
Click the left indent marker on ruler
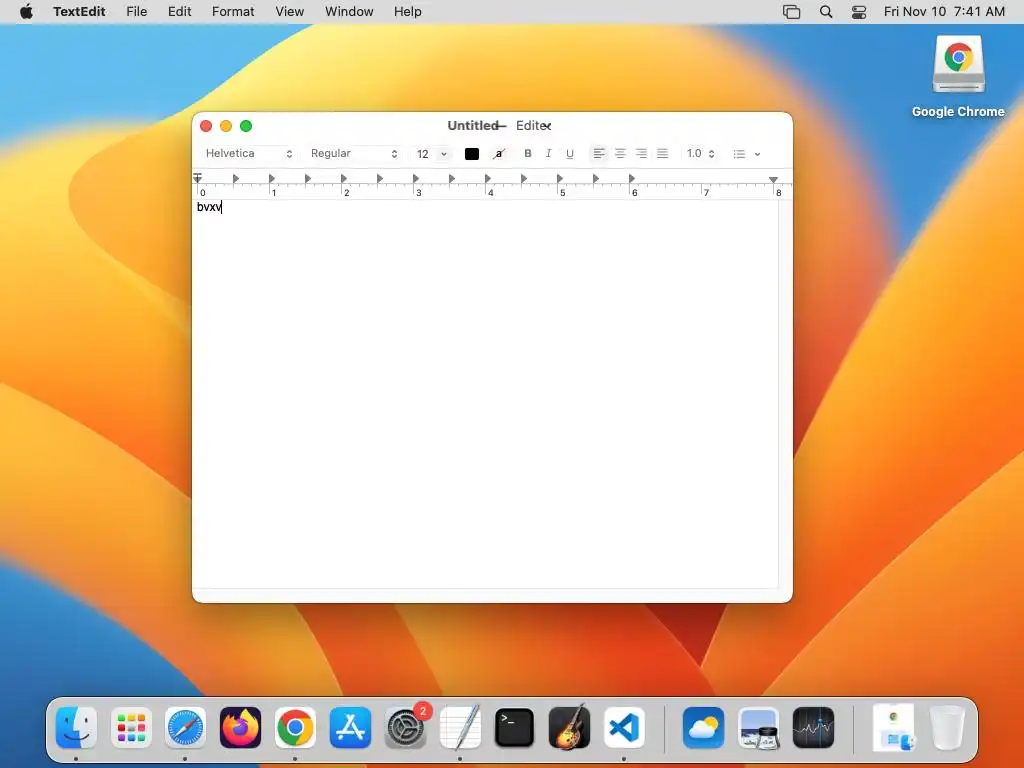click(x=197, y=178)
